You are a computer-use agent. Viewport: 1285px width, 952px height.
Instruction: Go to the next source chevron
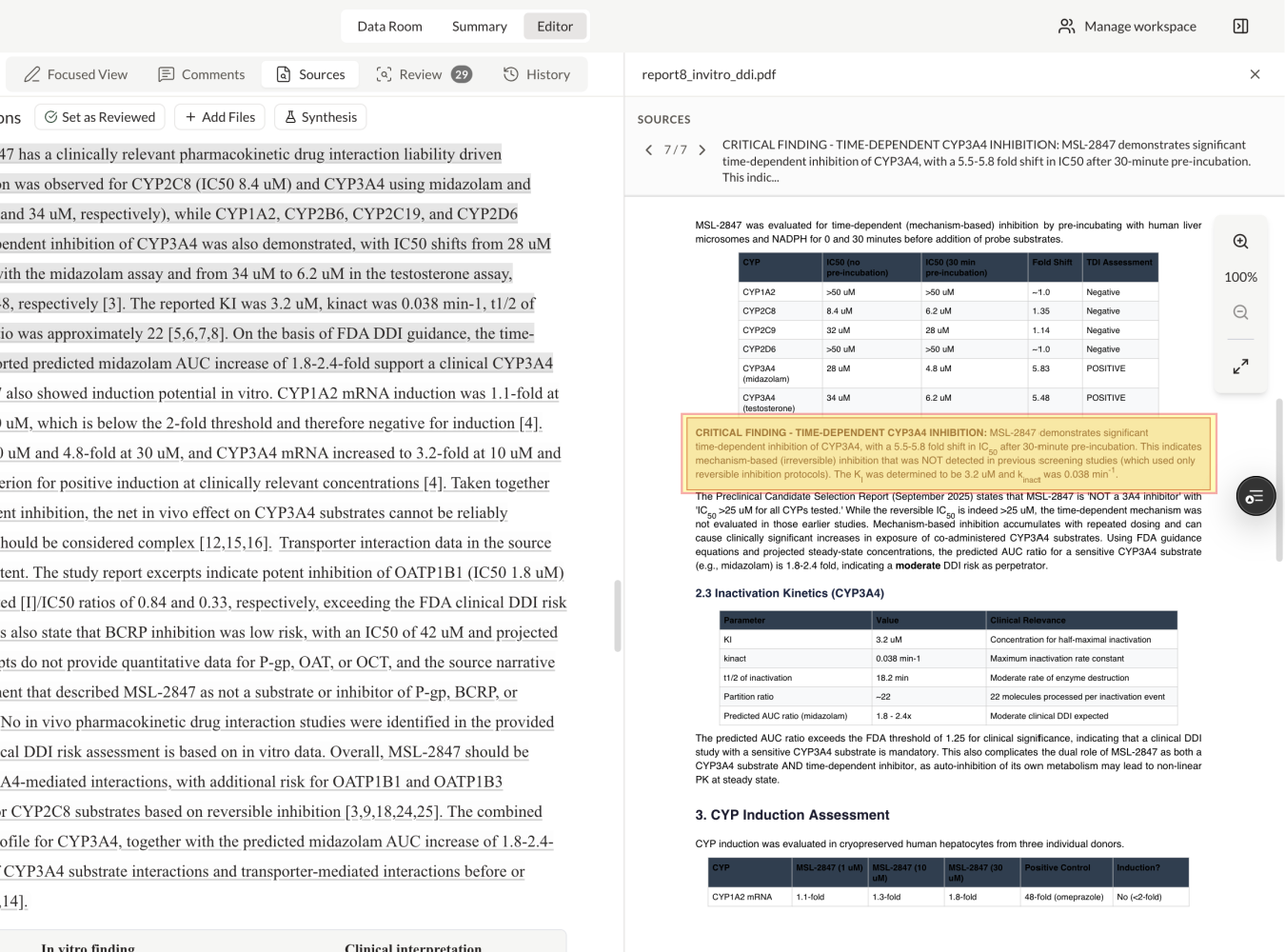tap(702, 149)
